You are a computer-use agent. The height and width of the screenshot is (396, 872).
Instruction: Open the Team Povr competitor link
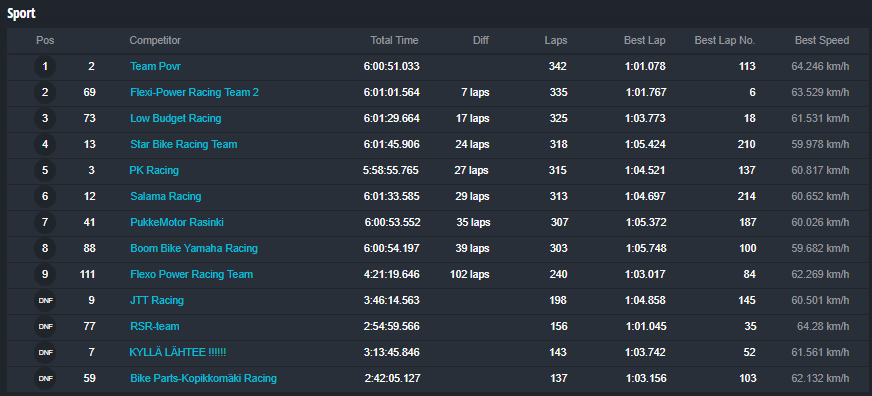point(155,67)
